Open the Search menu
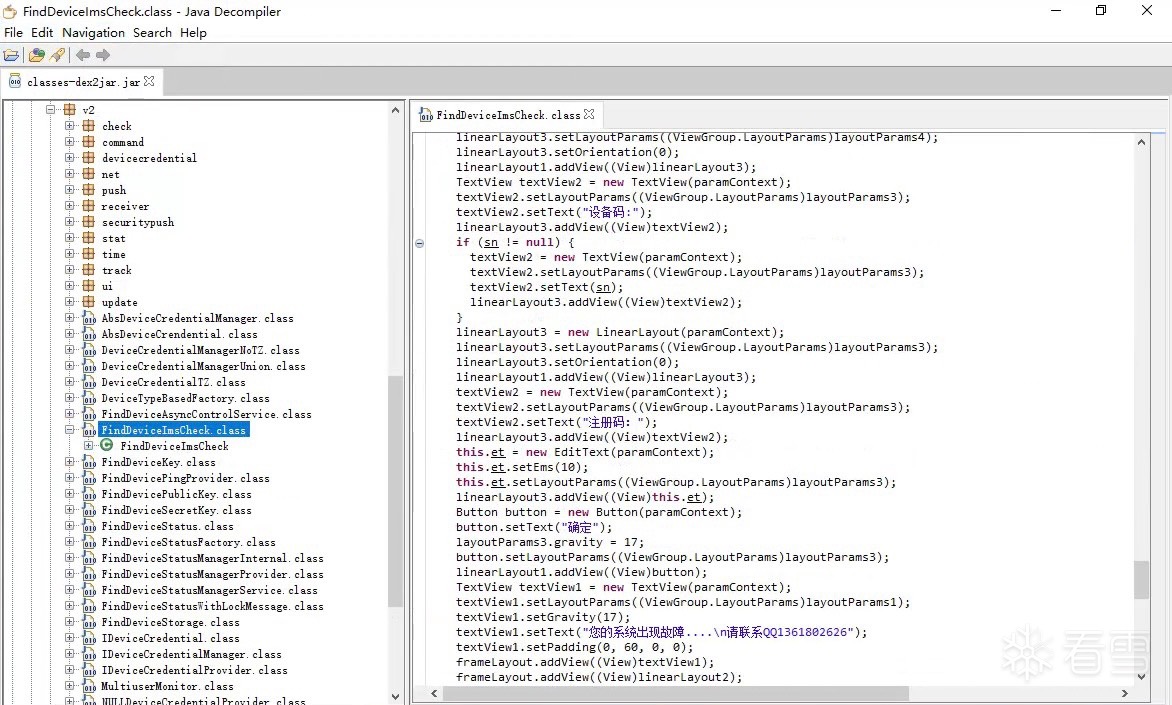Image resolution: width=1172 pixels, height=705 pixels. pos(152,33)
